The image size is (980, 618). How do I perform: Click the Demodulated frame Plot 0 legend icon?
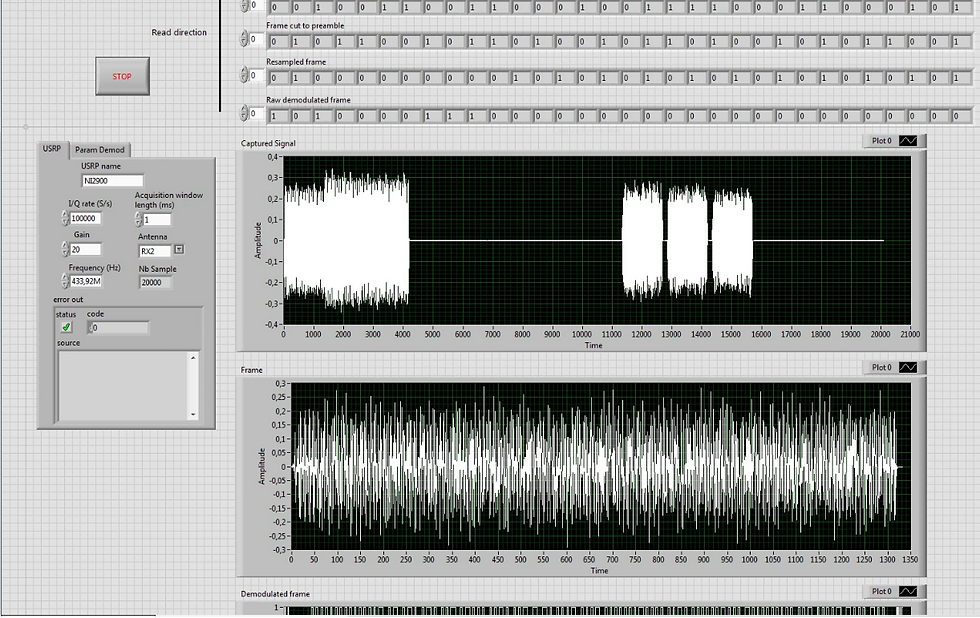908,591
